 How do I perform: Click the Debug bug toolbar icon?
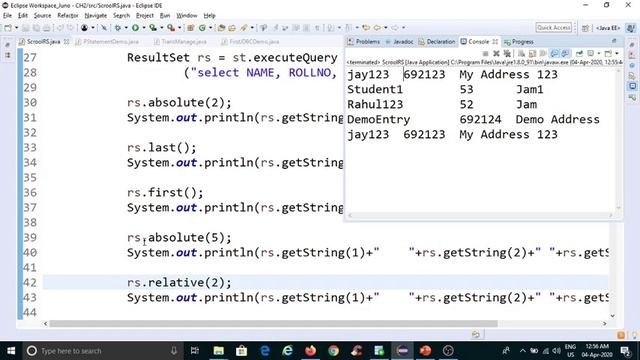tap(118, 28)
